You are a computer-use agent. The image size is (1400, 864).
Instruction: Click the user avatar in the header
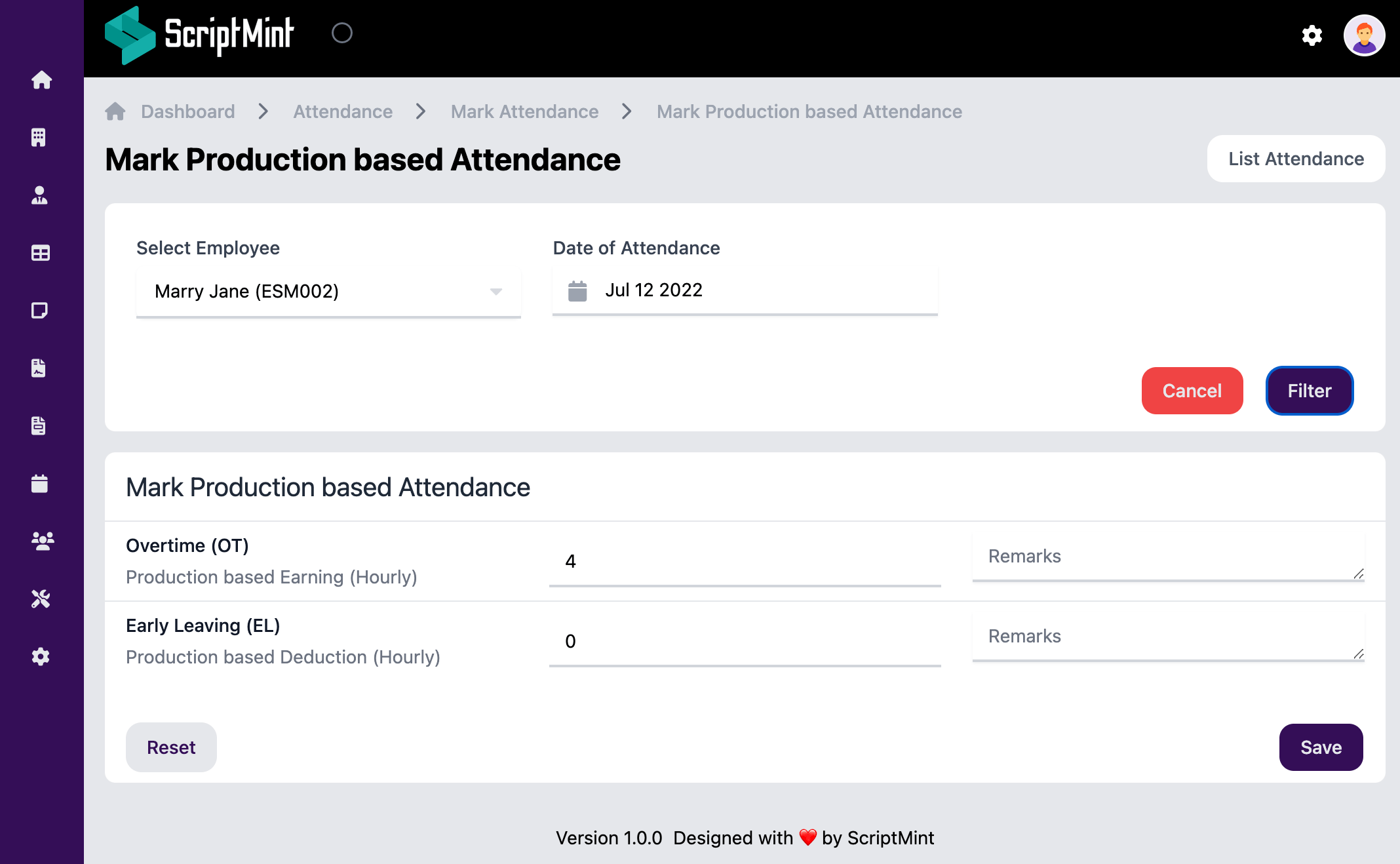(x=1363, y=35)
